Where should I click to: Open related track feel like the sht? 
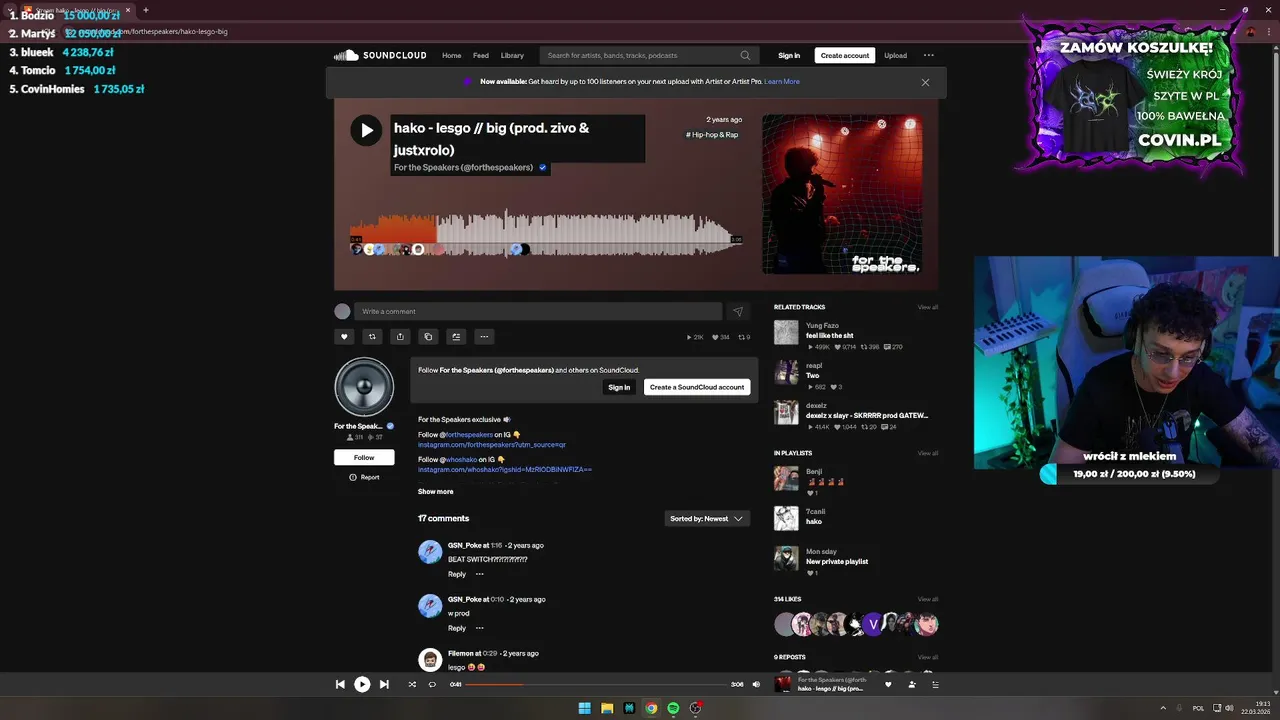[x=830, y=336]
